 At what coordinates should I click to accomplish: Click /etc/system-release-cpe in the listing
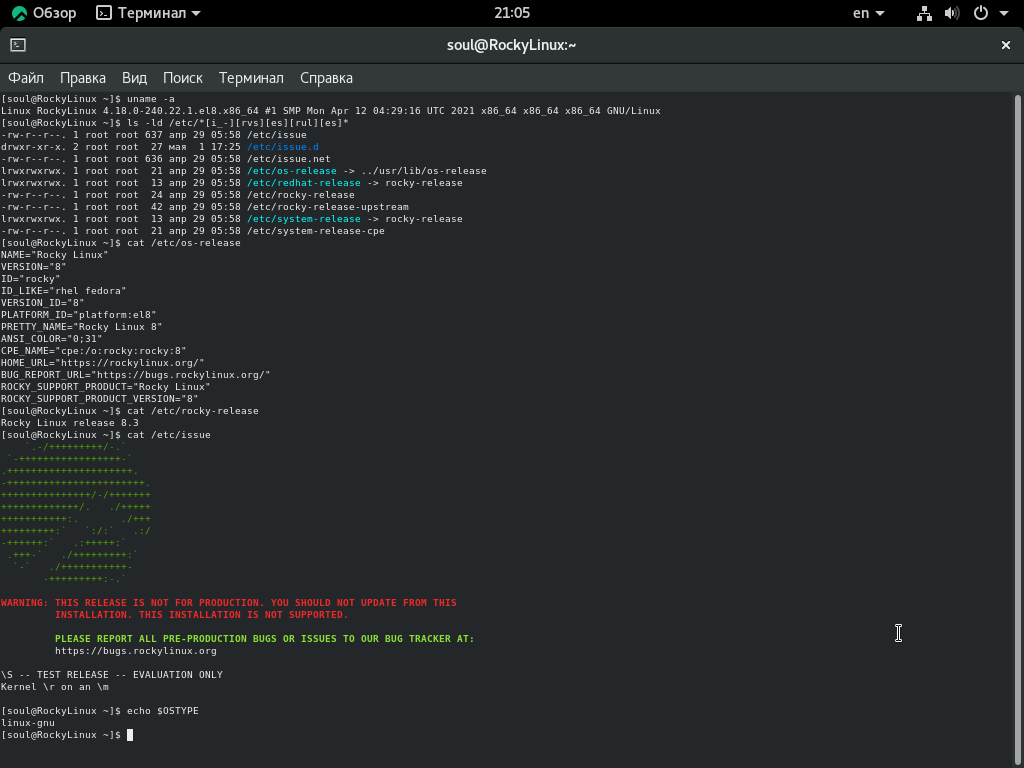click(316, 231)
